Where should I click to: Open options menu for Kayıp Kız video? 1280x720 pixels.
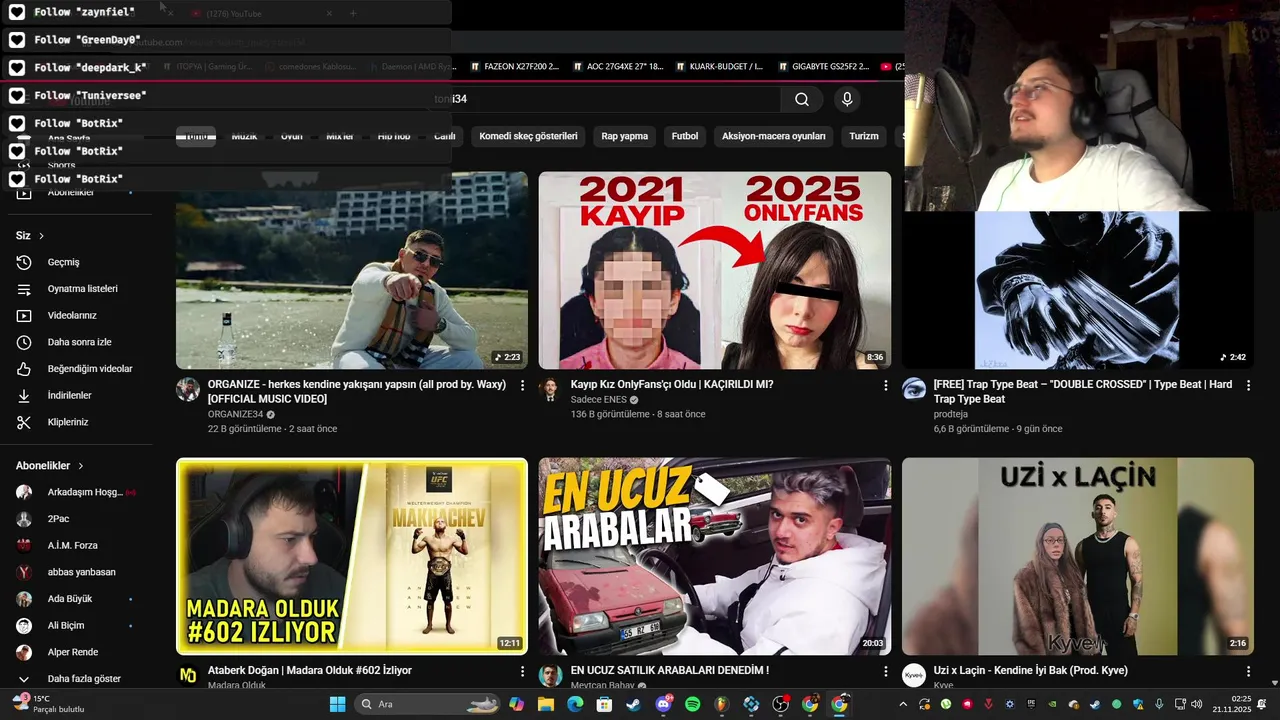[885, 385]
